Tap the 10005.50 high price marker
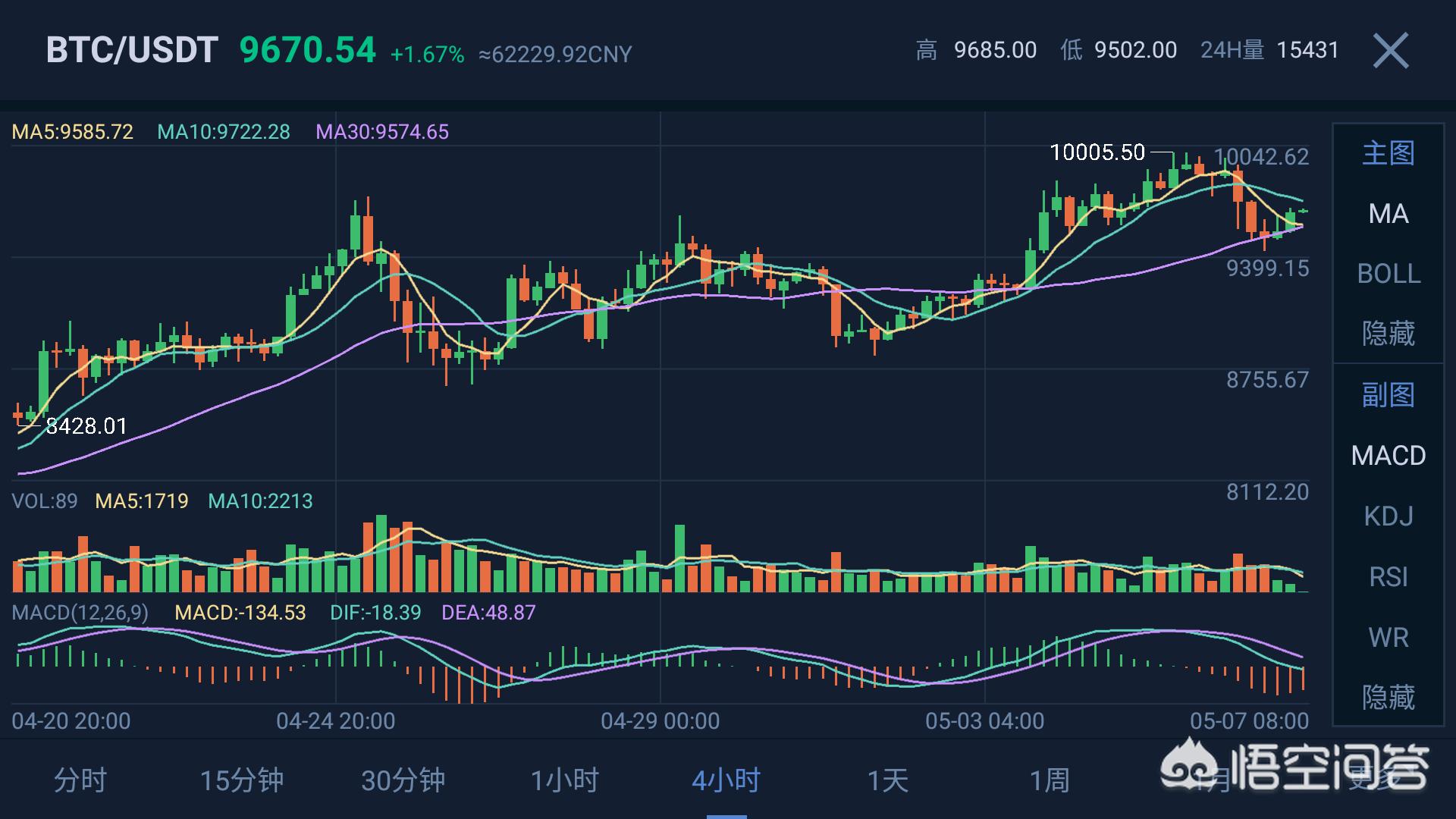1456x819 pixels. click(1097, 152)
